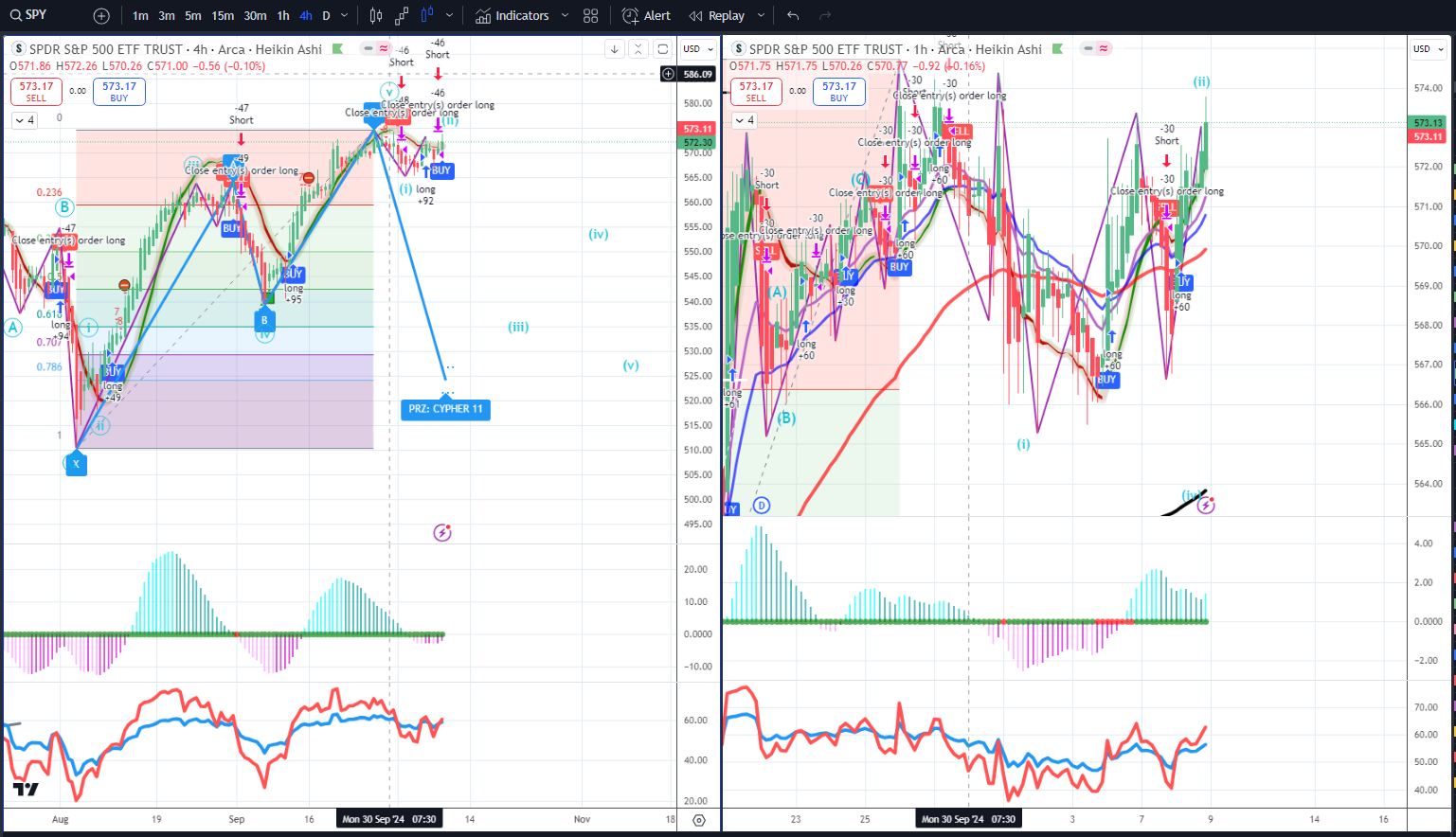Collapse the 4h chart pane
1456x837 pixels.
coord(638,49)
